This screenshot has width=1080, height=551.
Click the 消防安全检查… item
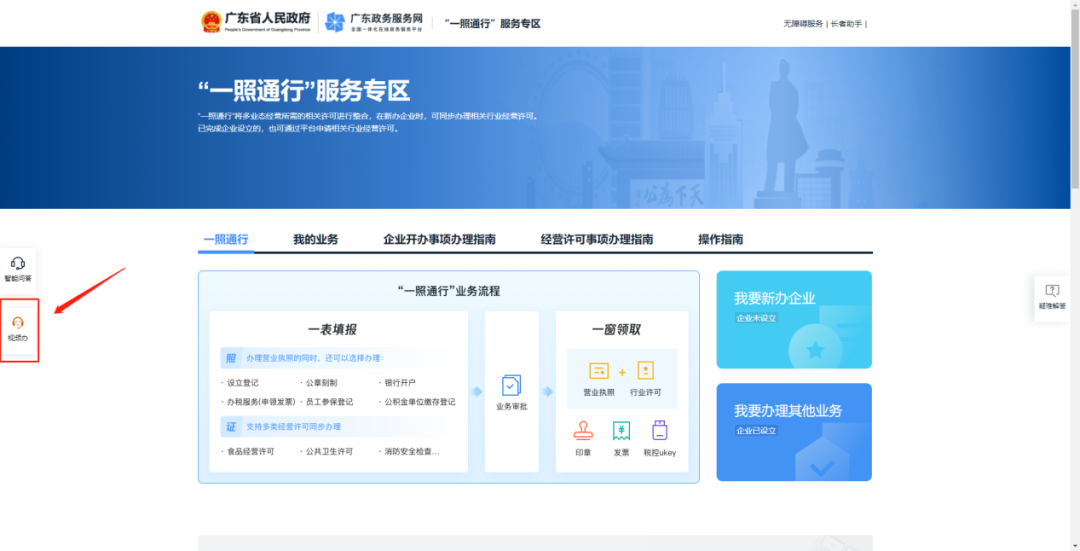(412, 452)
